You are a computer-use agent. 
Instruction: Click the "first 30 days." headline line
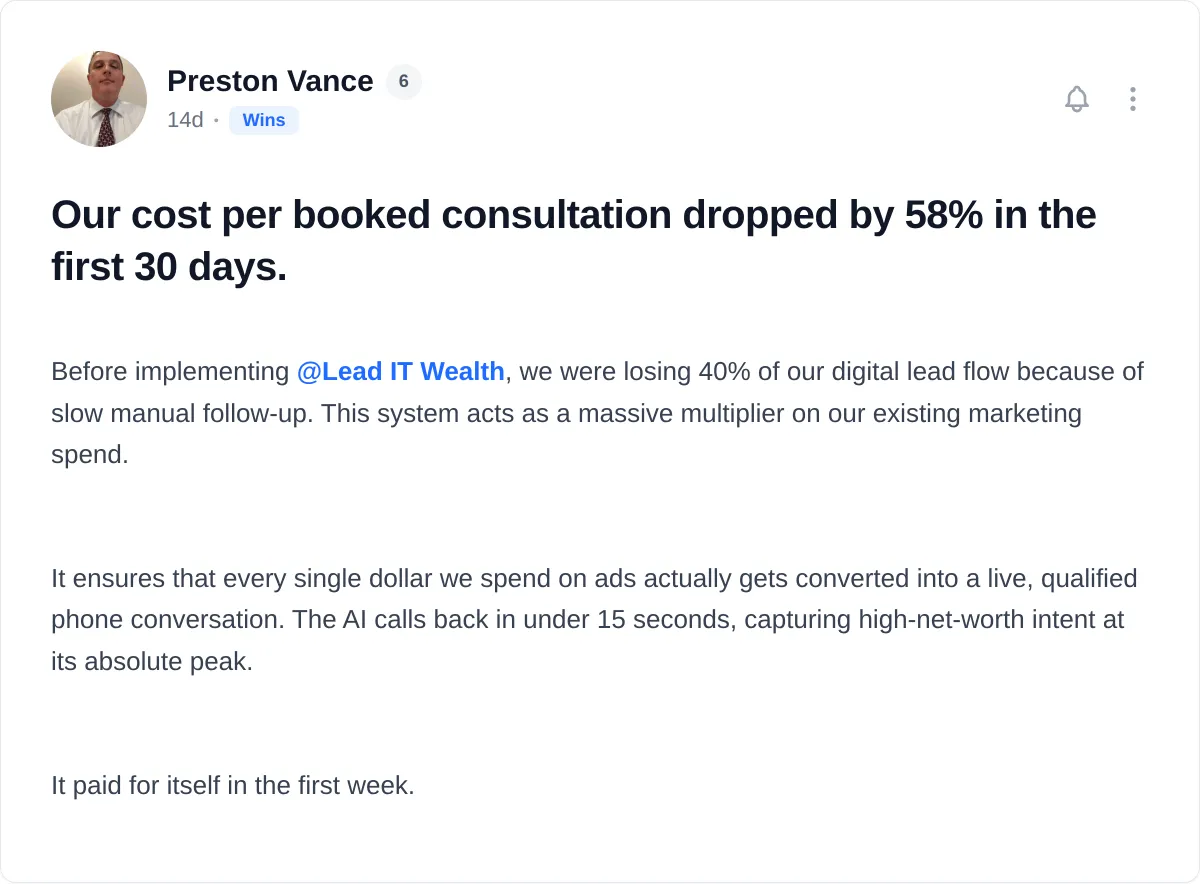tap(169, 267)
